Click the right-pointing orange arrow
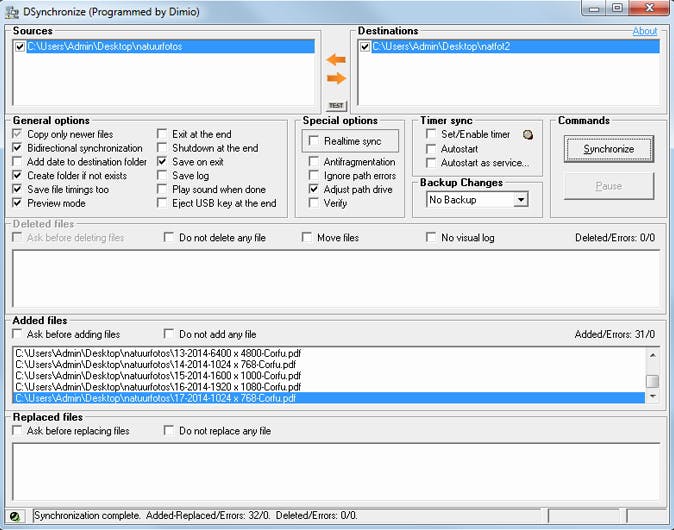 coord(336,78)
